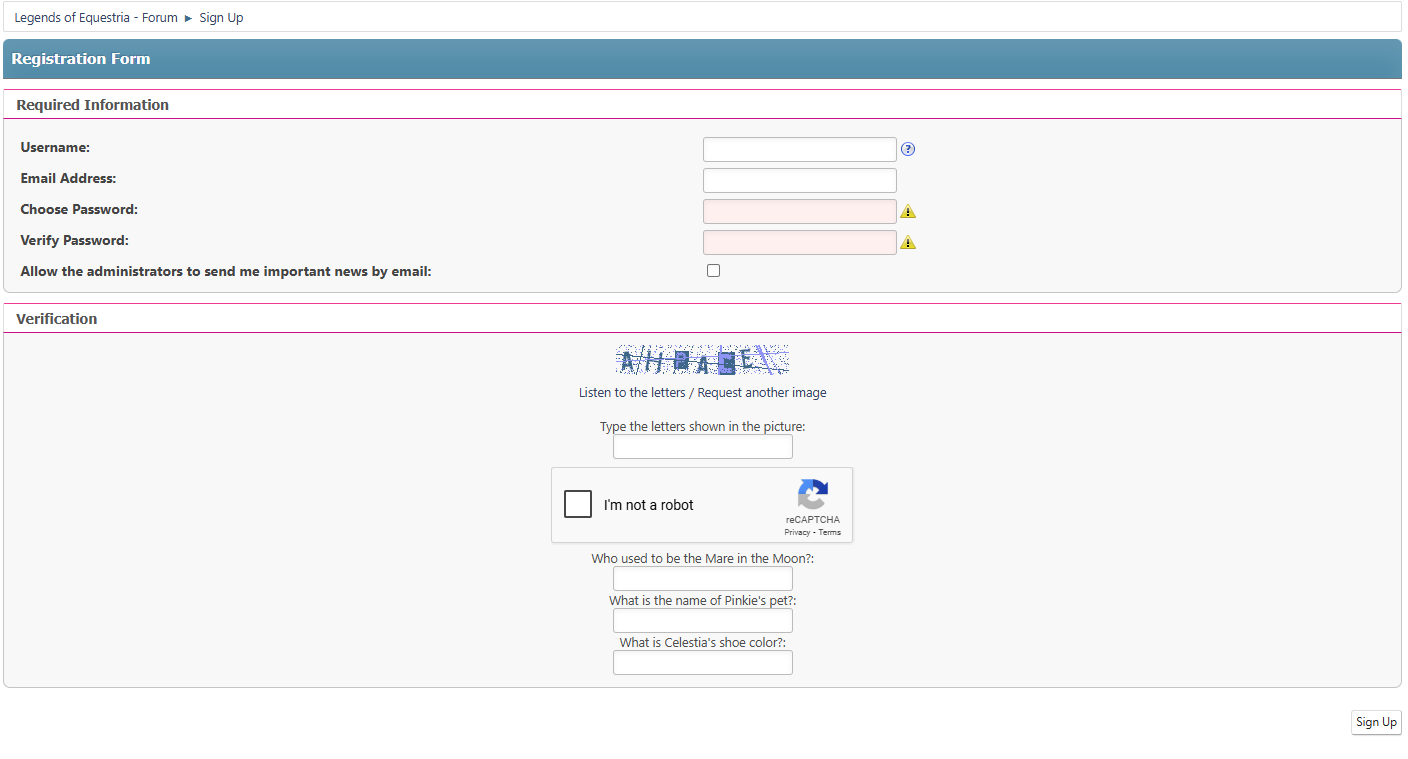The height and width of the screenshot is (759, 1408).
Task: Click warning icon beside Verify Password field
Action: point(908,242)
